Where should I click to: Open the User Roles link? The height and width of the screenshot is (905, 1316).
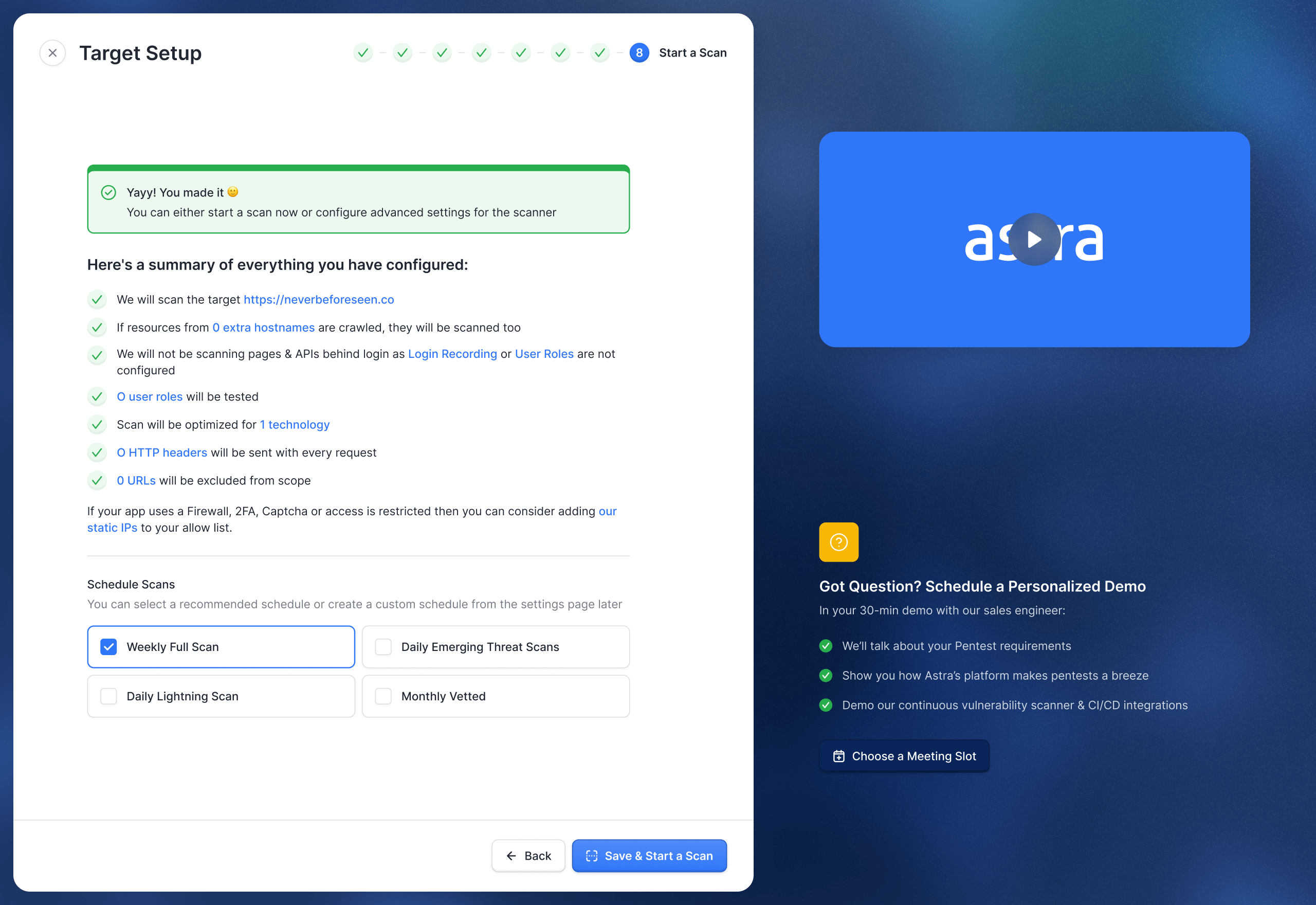(x=544, y=354)
